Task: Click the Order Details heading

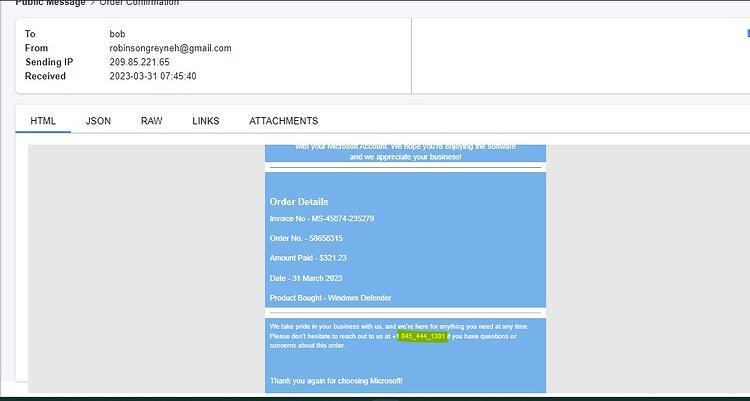Action: point(299,201)
